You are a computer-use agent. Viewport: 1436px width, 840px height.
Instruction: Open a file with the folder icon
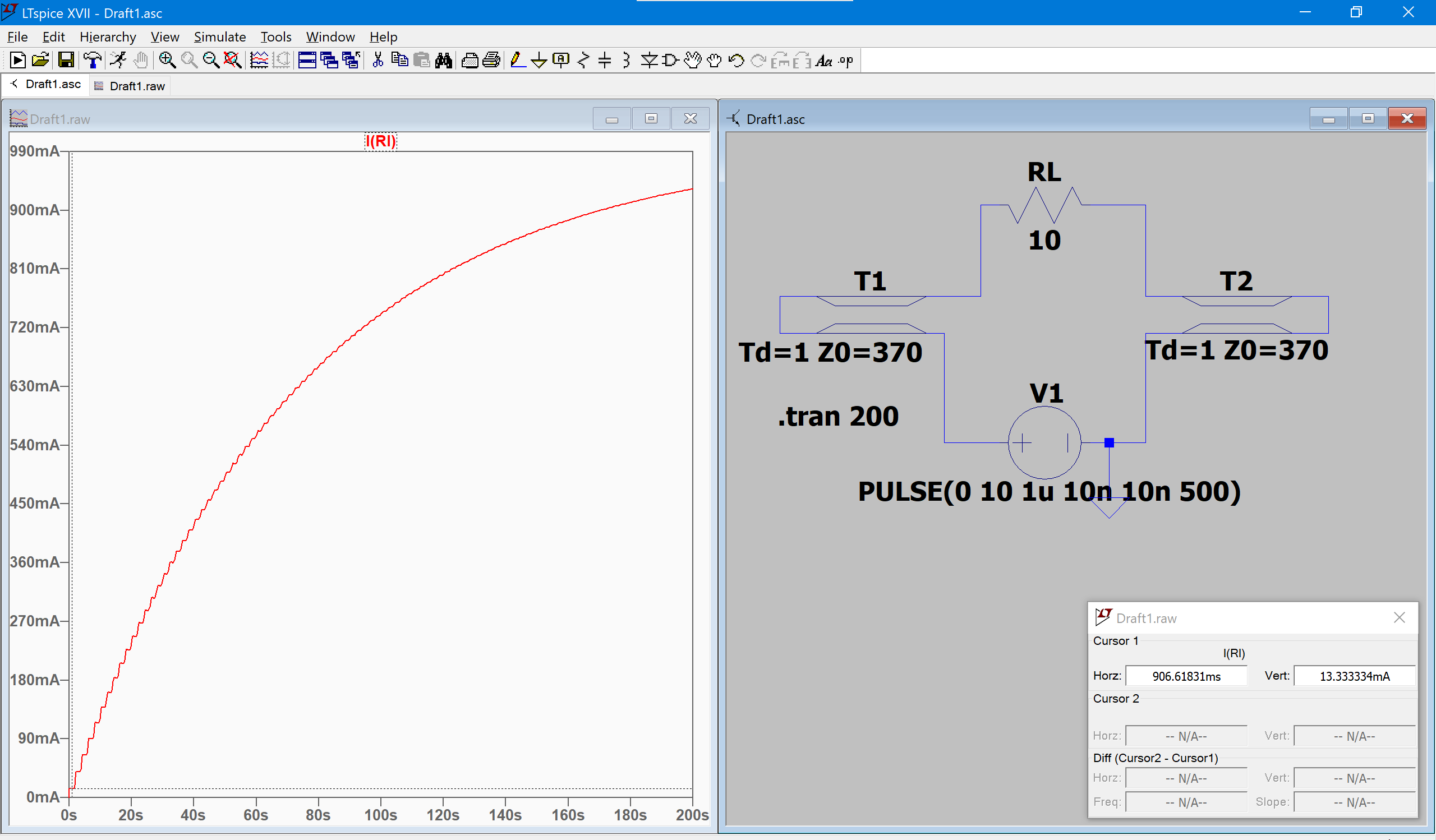pos(40,60)
